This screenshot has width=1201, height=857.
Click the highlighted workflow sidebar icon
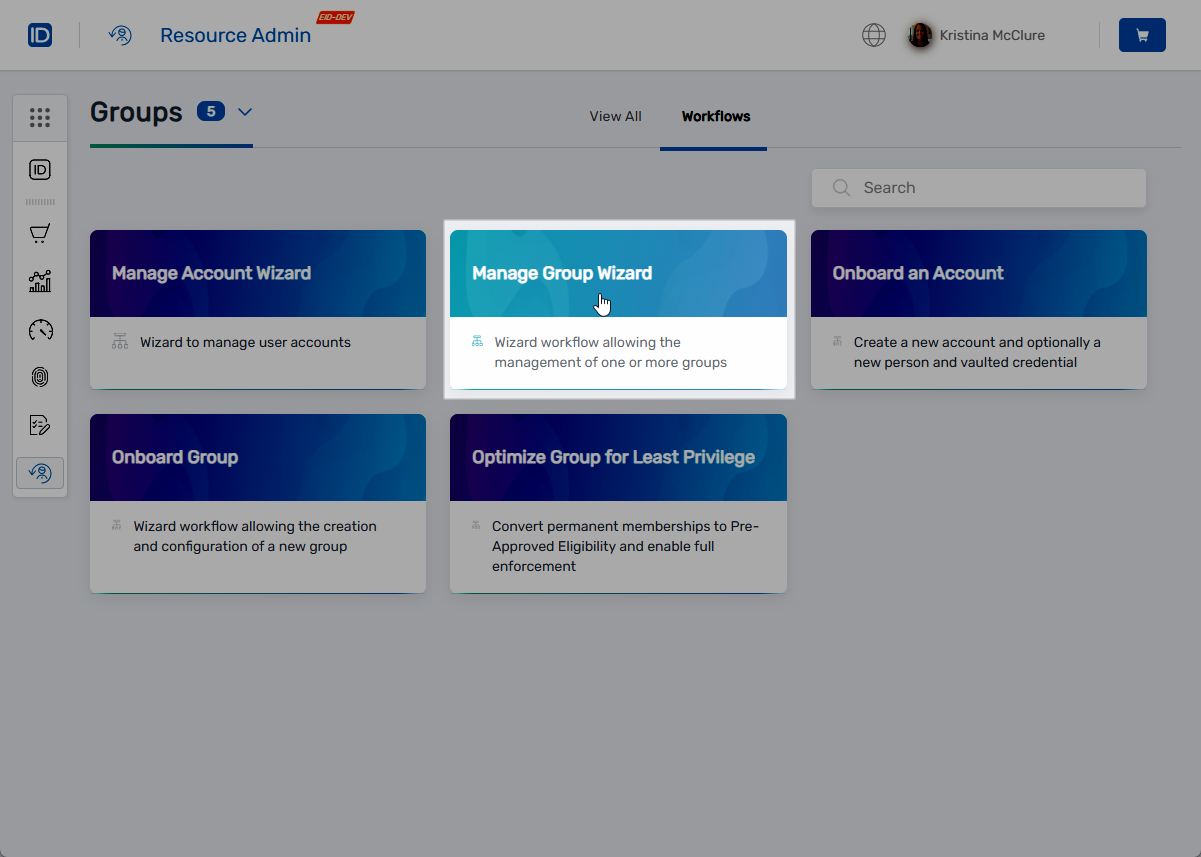[40, 472]
